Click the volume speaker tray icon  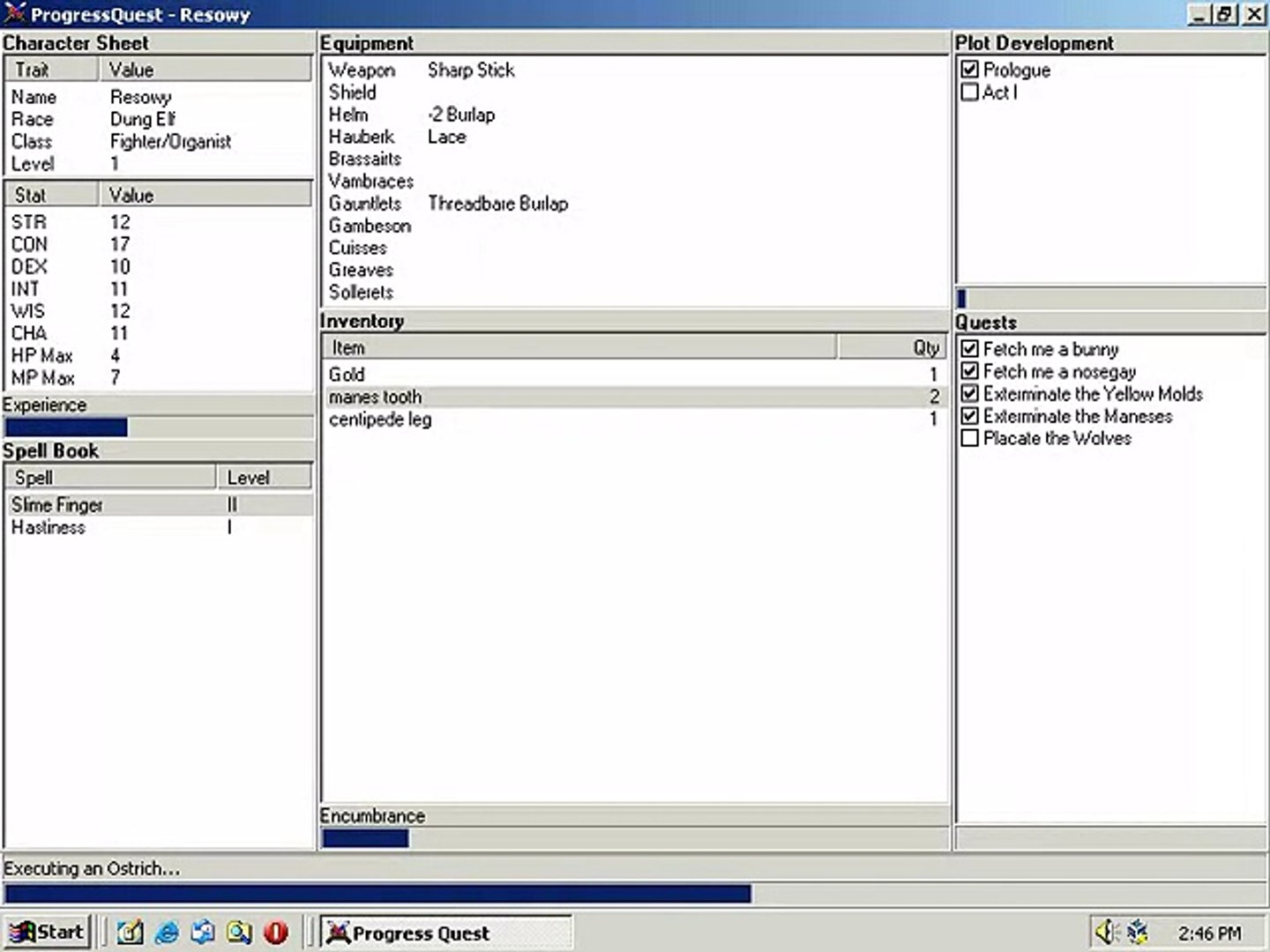[x=1106, y=932]
